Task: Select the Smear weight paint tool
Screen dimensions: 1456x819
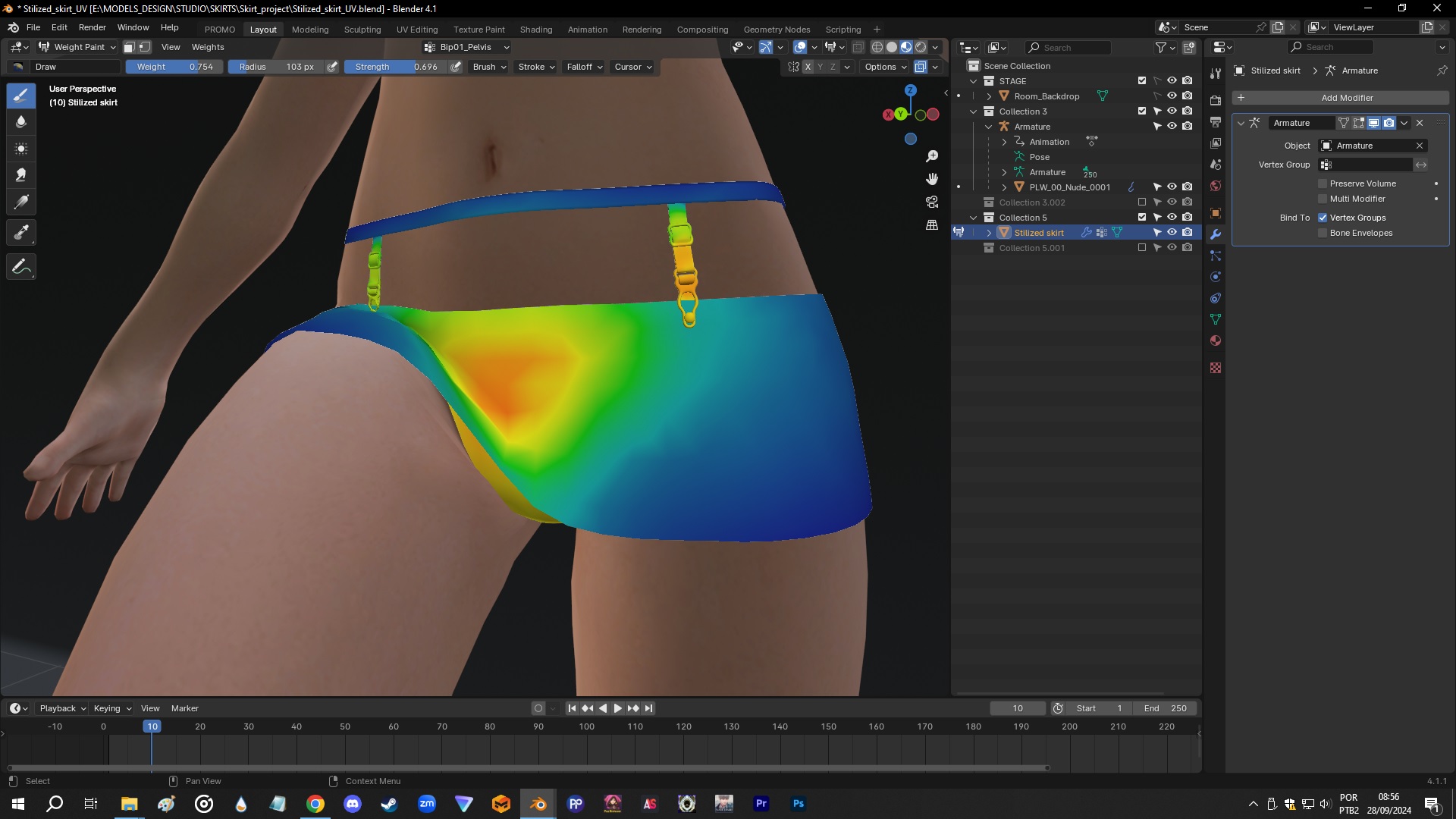Action: pos(20,174)
